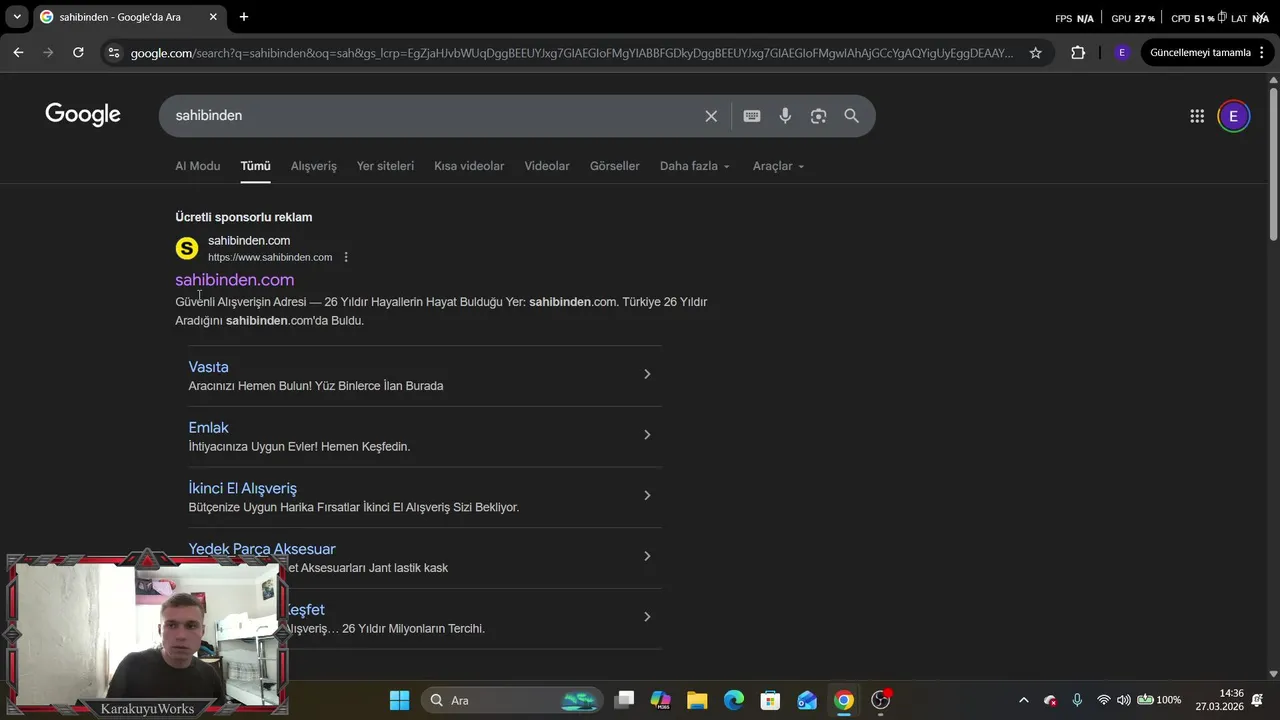Open the volume speaker tray icon

pyautogui.click(x=1124, y=700)
